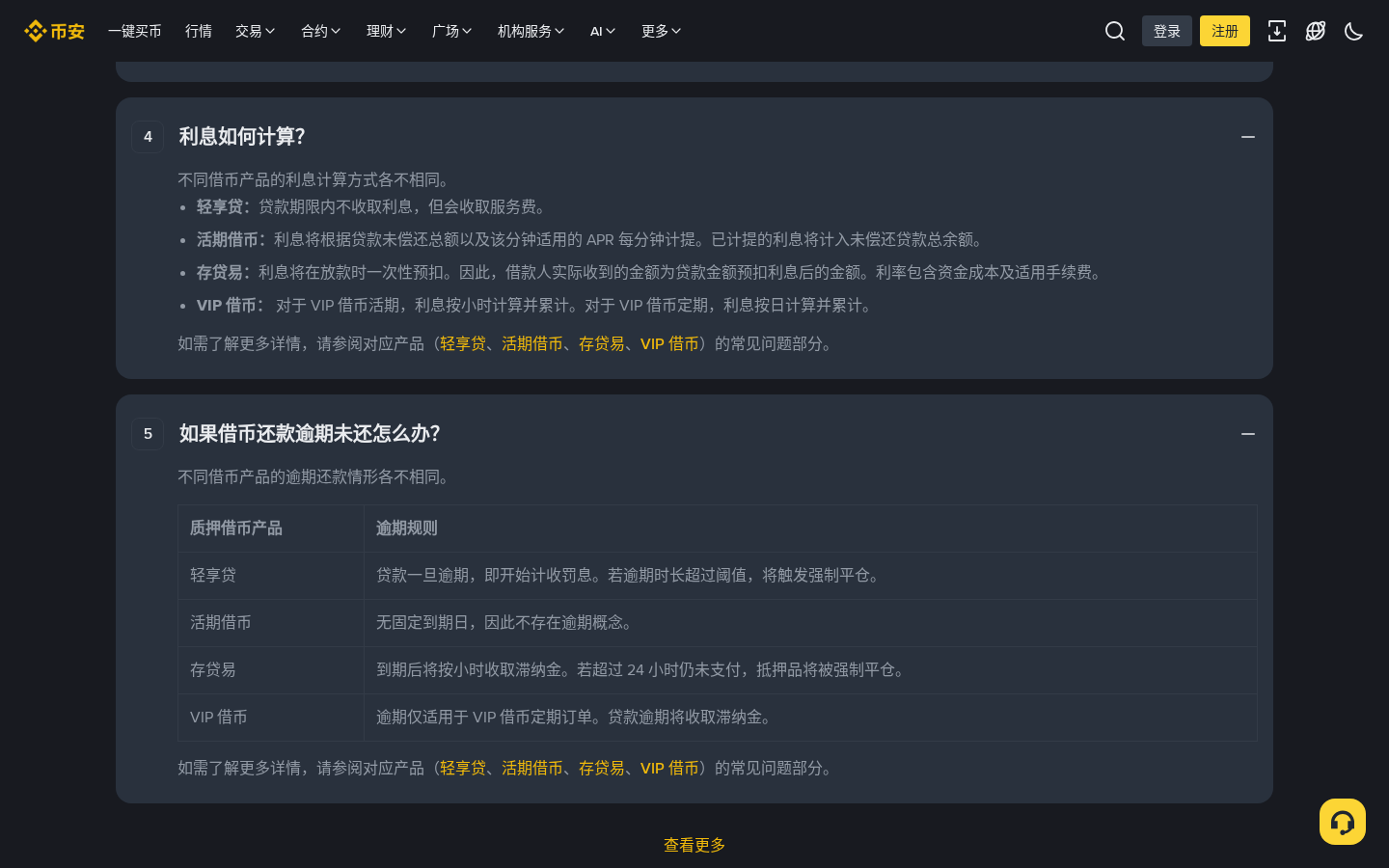
Task: Open 活期借币 link in question 4
Action: click(x=532, y=343)
